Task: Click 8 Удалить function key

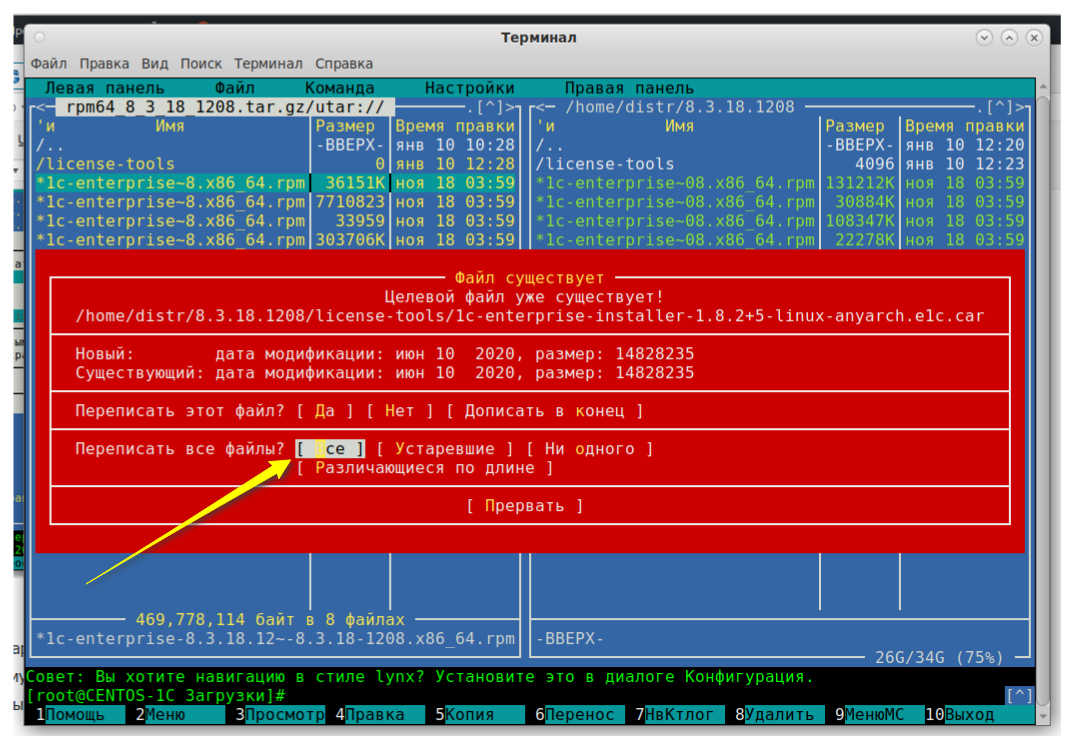Action: point(779,714)
